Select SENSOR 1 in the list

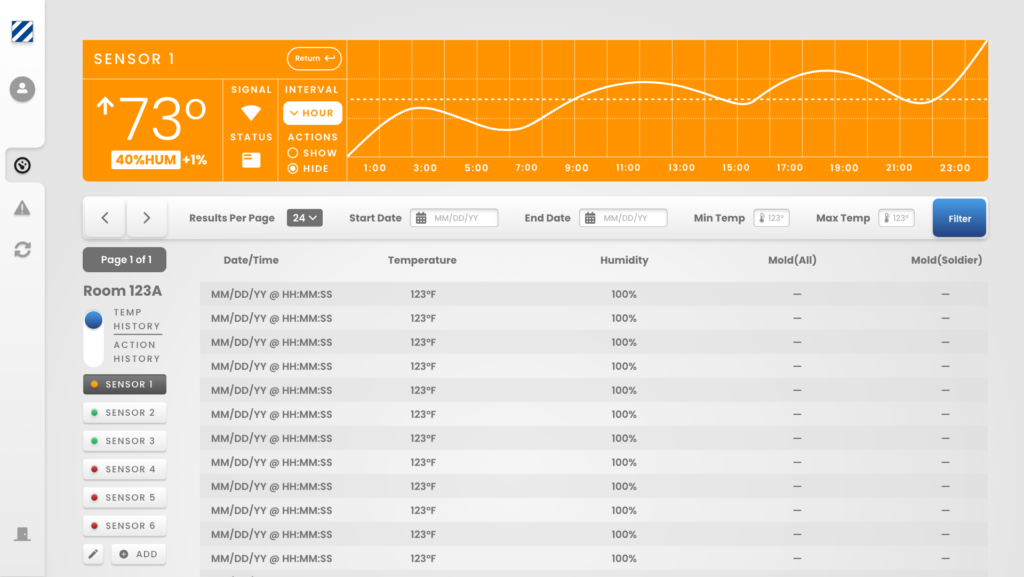(x=124, y=384)
